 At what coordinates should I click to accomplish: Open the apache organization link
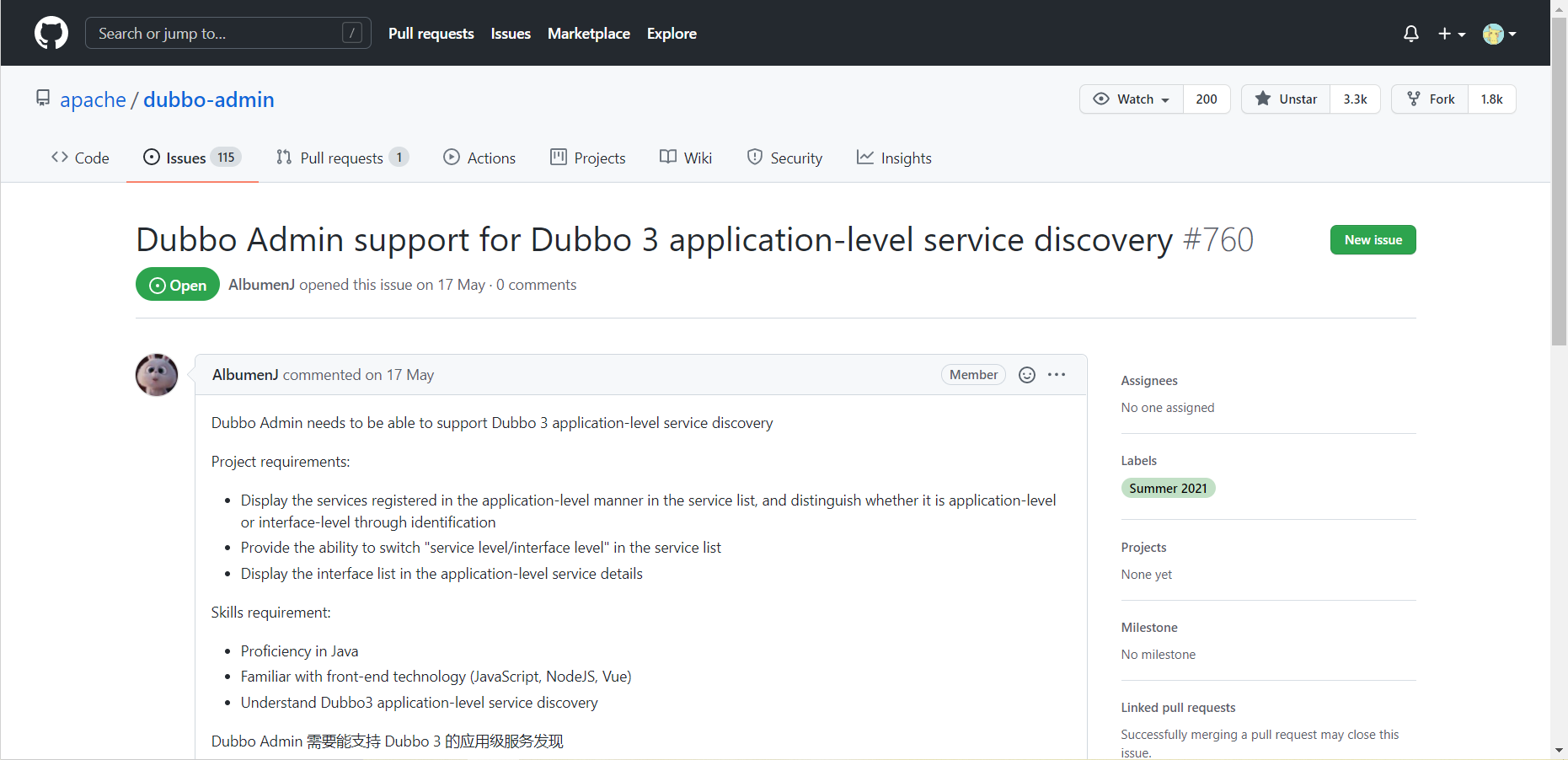click(93, 99)
